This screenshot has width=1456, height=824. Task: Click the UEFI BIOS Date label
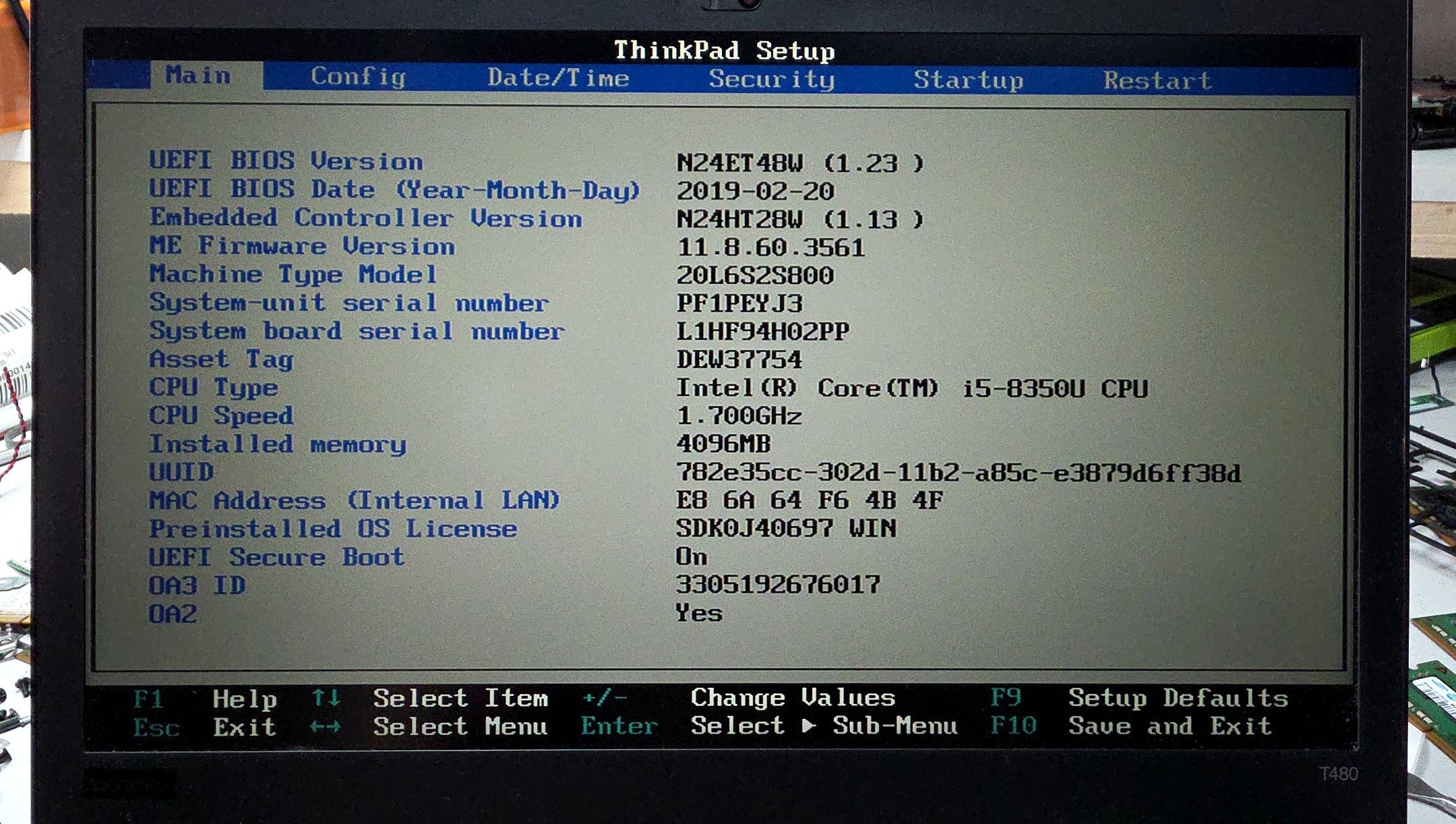coord(394,189)
